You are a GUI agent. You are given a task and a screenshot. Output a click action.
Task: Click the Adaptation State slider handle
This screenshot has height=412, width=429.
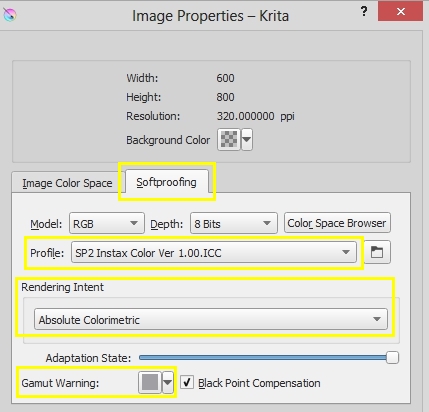[x=392, y=357]
